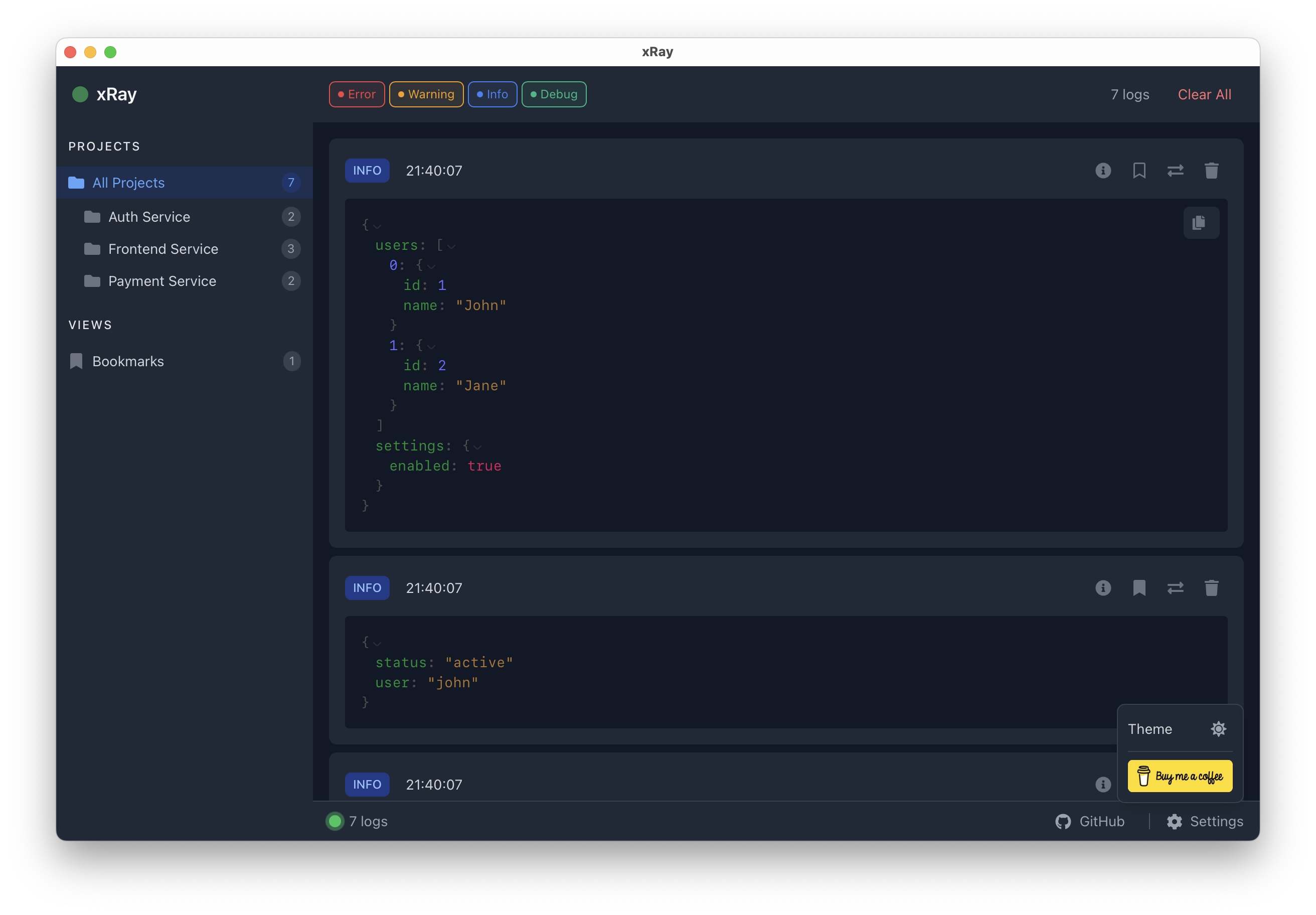The height and width of the screenshot is (915, 1316).
Task: Collapse users item 0 object
Action: [x=432, y=266]
